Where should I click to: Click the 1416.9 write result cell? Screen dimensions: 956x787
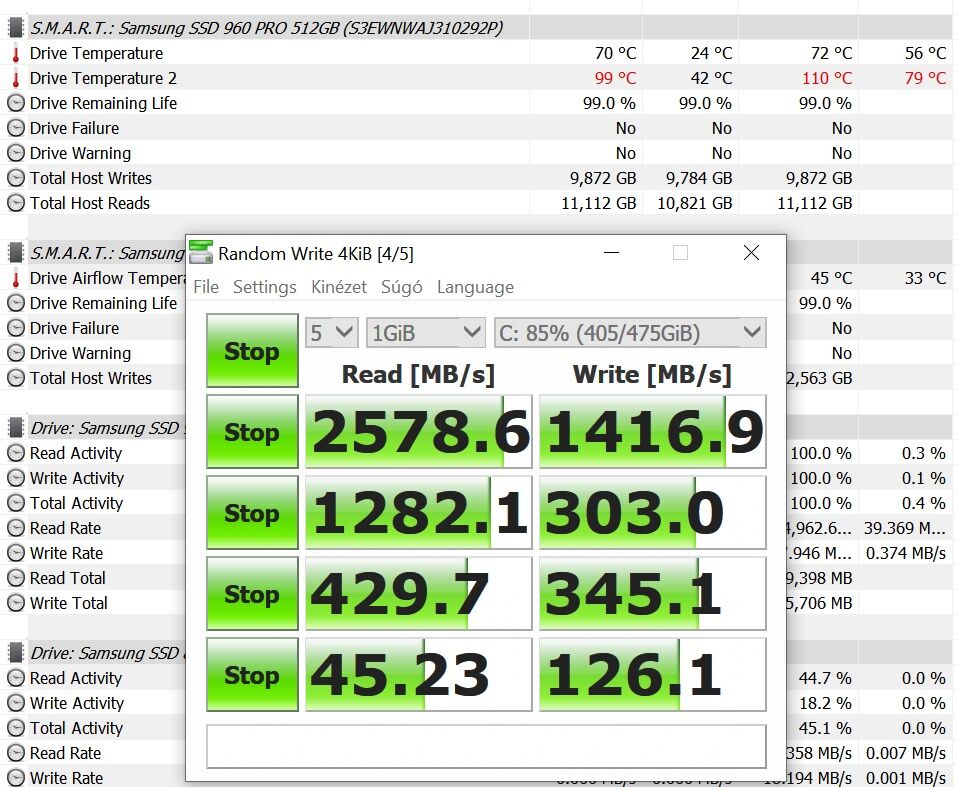653,432
